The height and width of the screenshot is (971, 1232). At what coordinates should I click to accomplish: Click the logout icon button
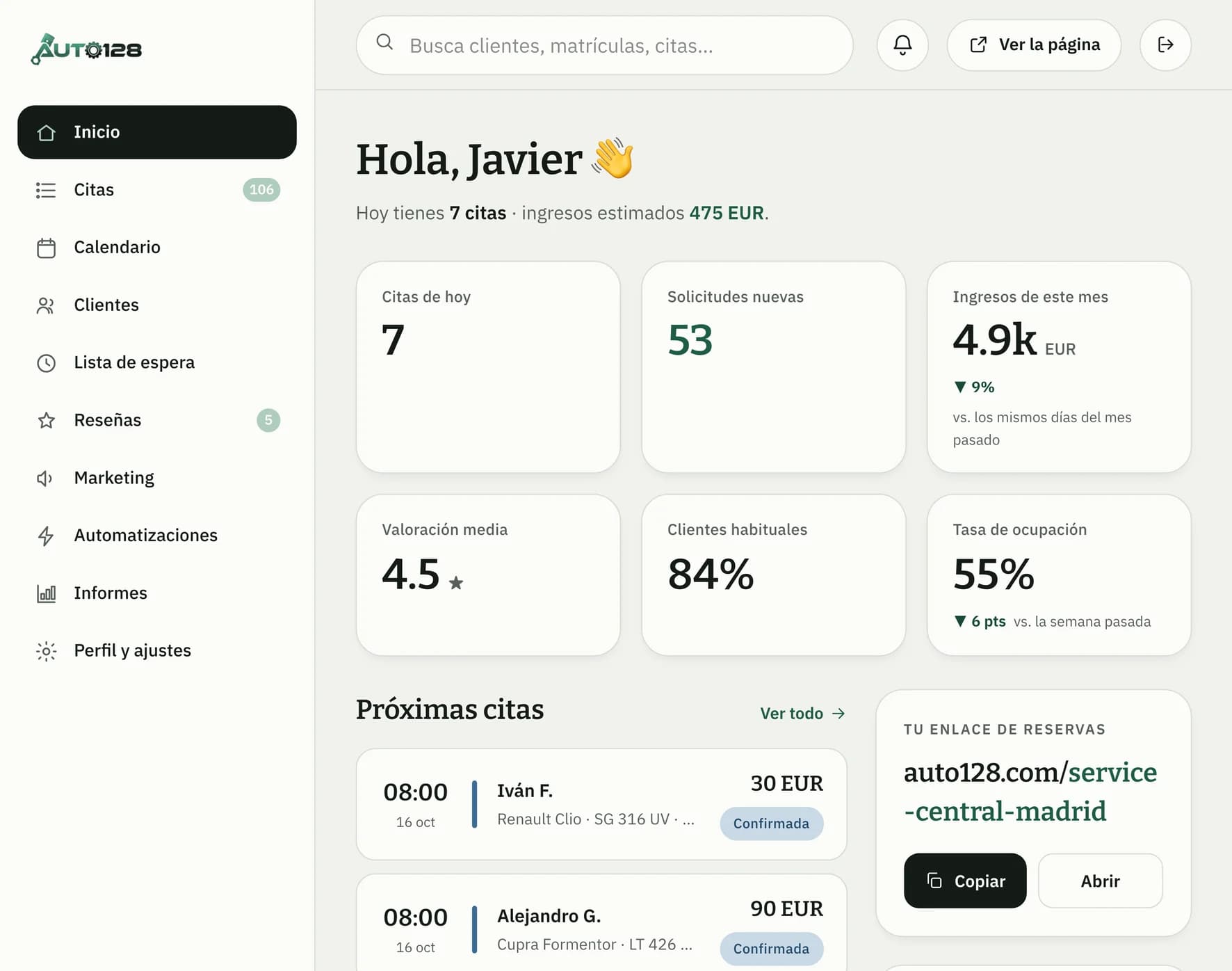[1165, 45]
